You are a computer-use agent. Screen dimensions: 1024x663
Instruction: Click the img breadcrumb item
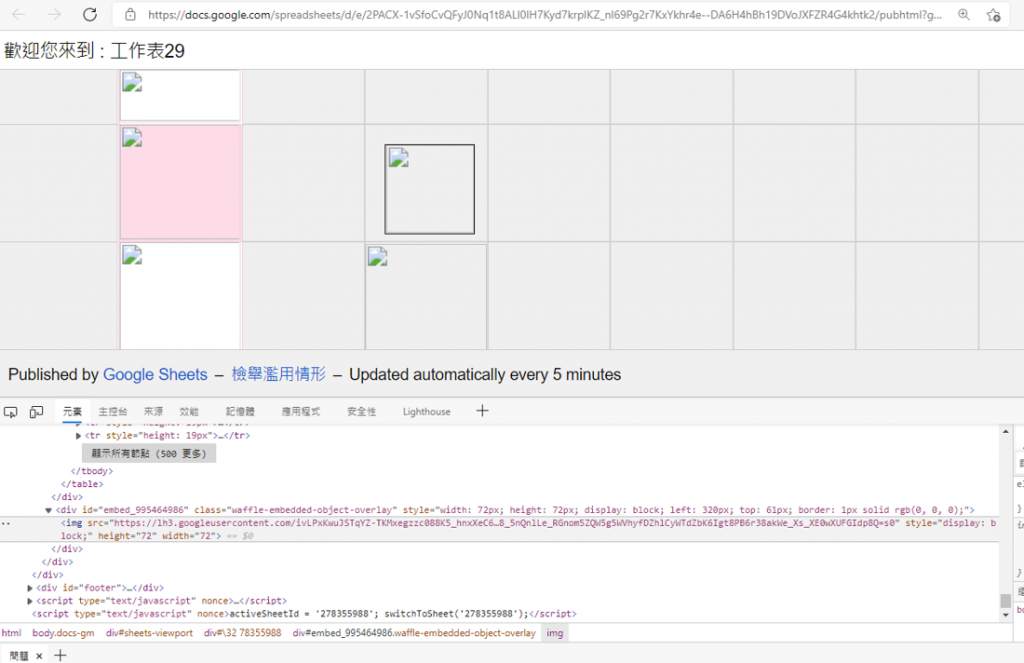coord(554,633)
